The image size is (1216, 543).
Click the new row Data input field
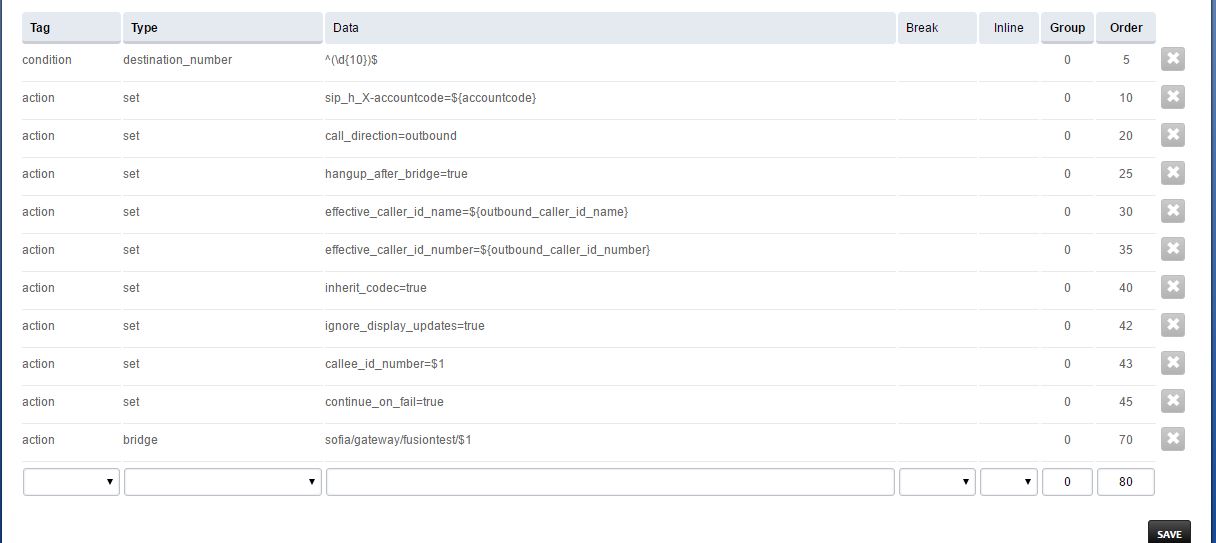point(610,482)
